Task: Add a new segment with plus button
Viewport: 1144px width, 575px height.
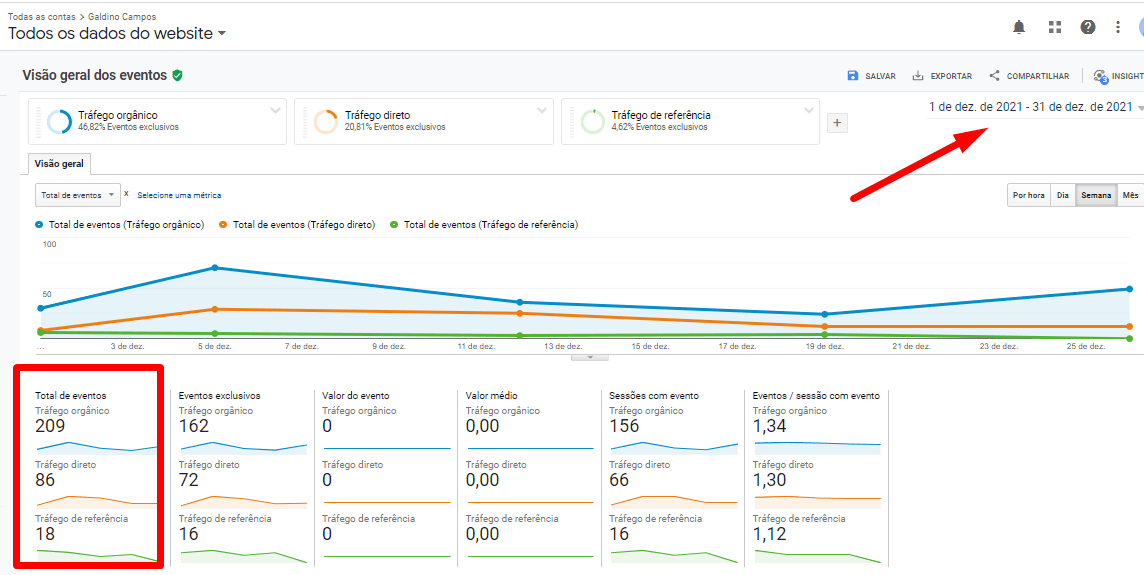Action: (838, 123)
